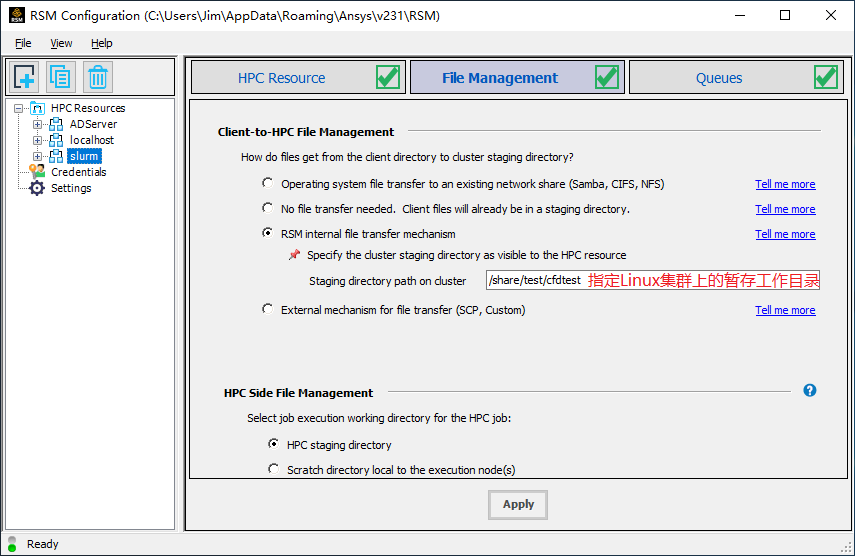Expand the ADServer tree node
855x556 pixels.
tap(38, 124)
